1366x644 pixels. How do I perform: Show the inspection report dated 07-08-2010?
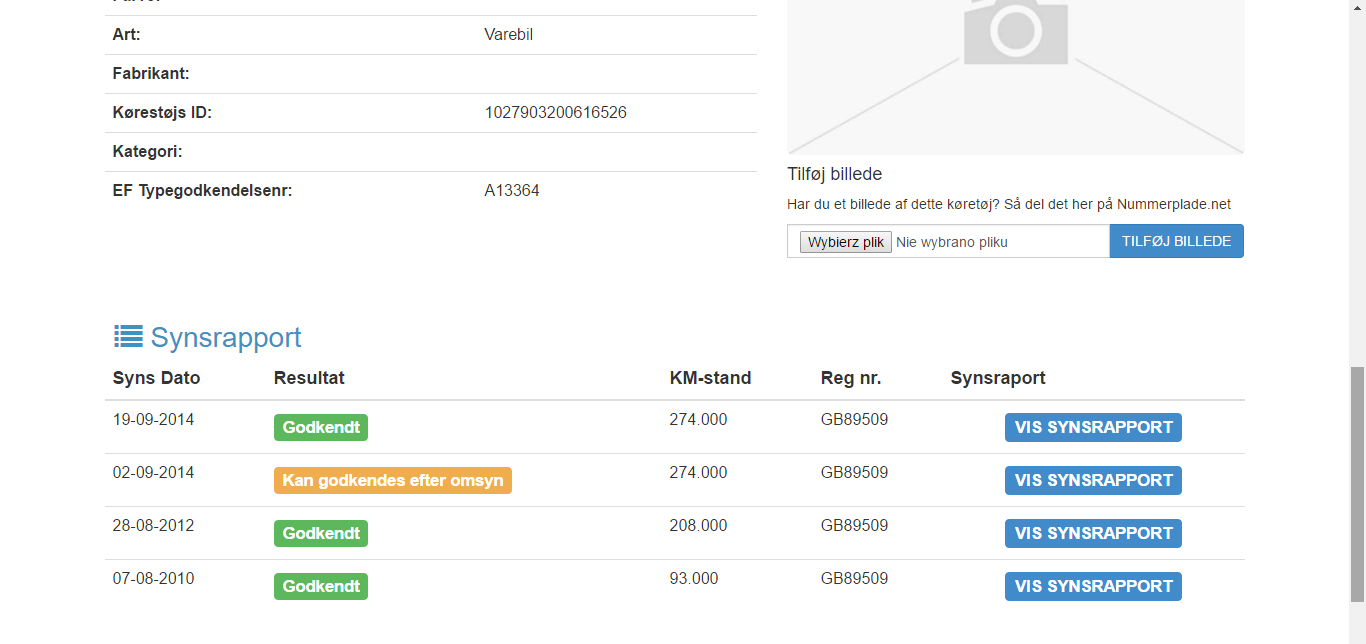tap(1093, 586)
